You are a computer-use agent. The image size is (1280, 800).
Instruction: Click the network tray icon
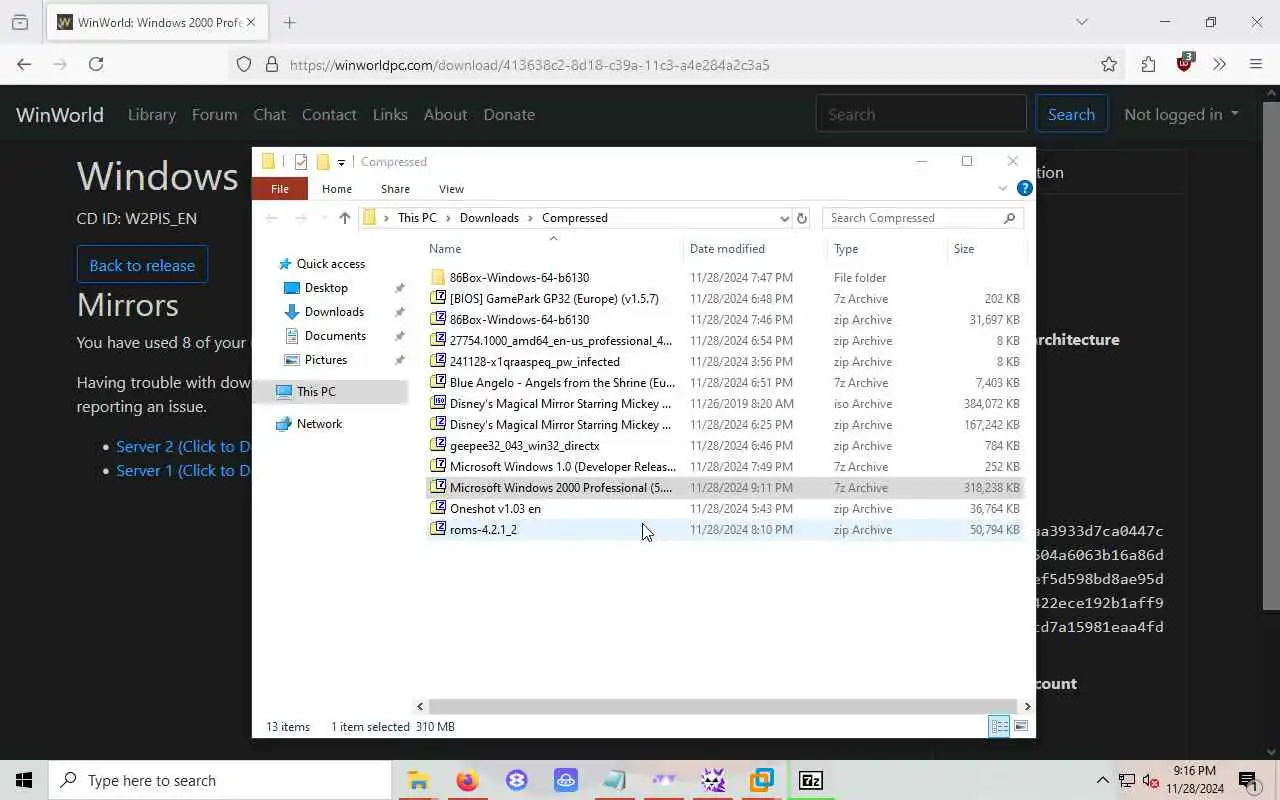point(1127,780)
